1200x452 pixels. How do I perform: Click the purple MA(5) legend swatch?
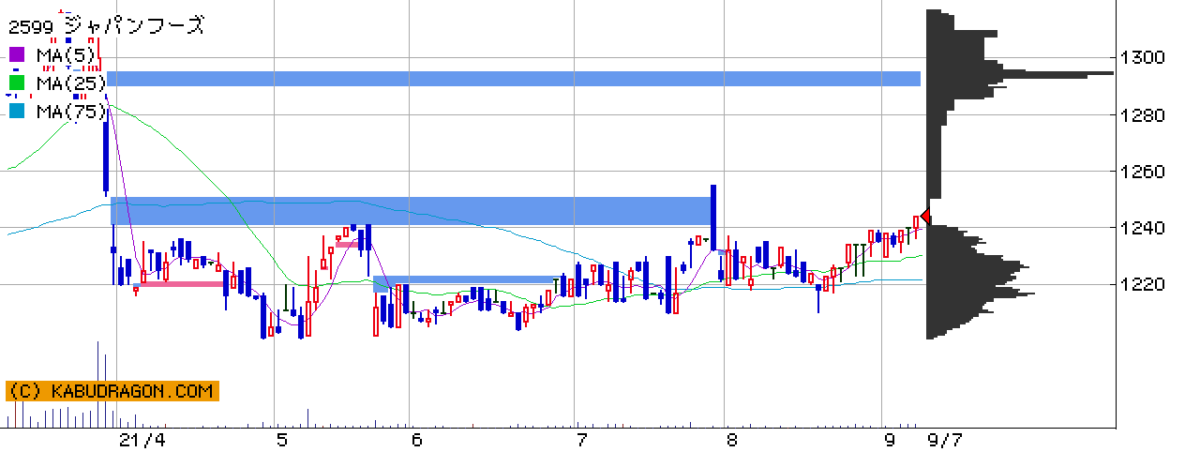[x=17, y=54]
